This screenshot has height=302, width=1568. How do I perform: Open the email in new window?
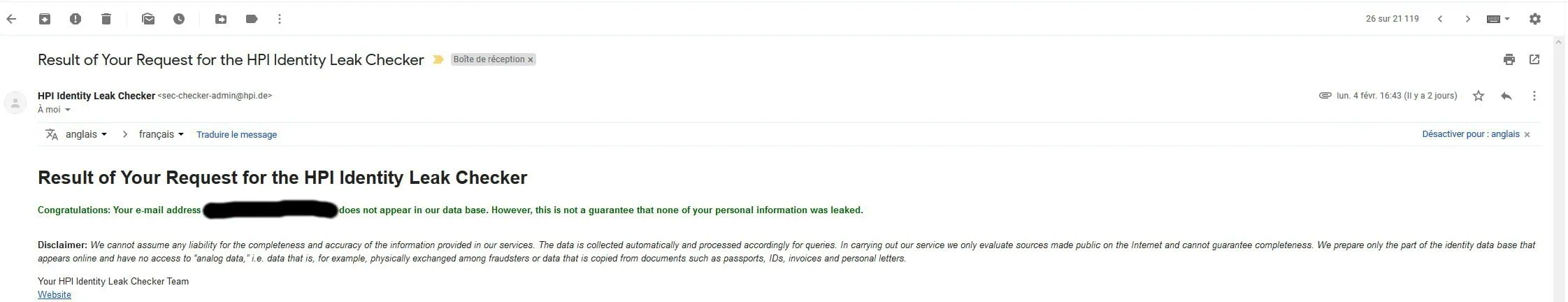(x=1534, y=59)
